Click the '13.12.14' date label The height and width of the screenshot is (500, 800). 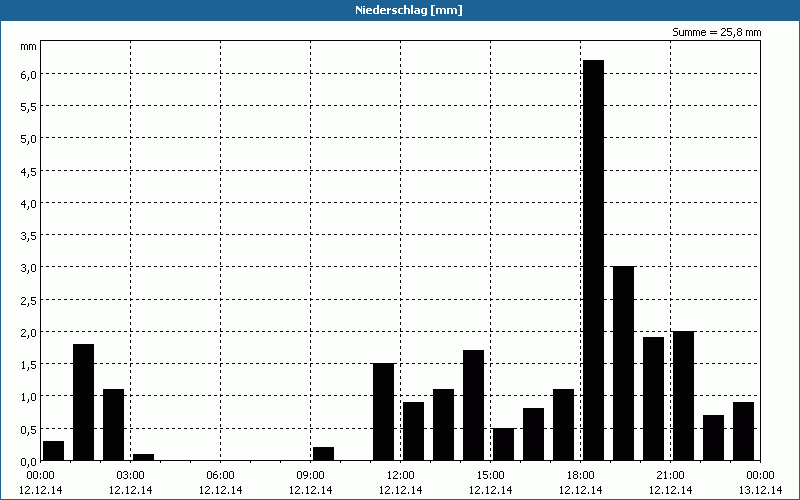tap(760, 490)
